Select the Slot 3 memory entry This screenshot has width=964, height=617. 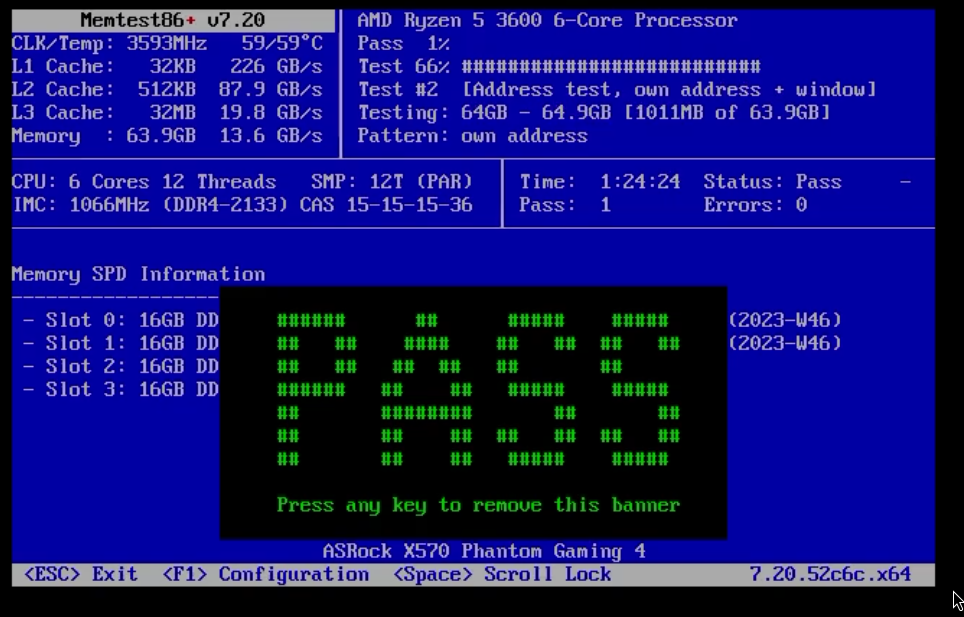click(120, 389)
